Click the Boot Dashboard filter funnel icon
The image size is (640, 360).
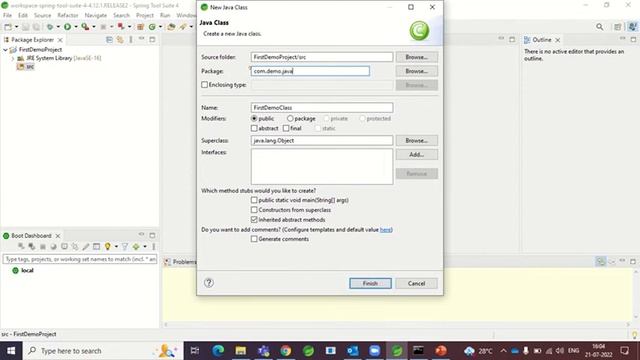125,247
